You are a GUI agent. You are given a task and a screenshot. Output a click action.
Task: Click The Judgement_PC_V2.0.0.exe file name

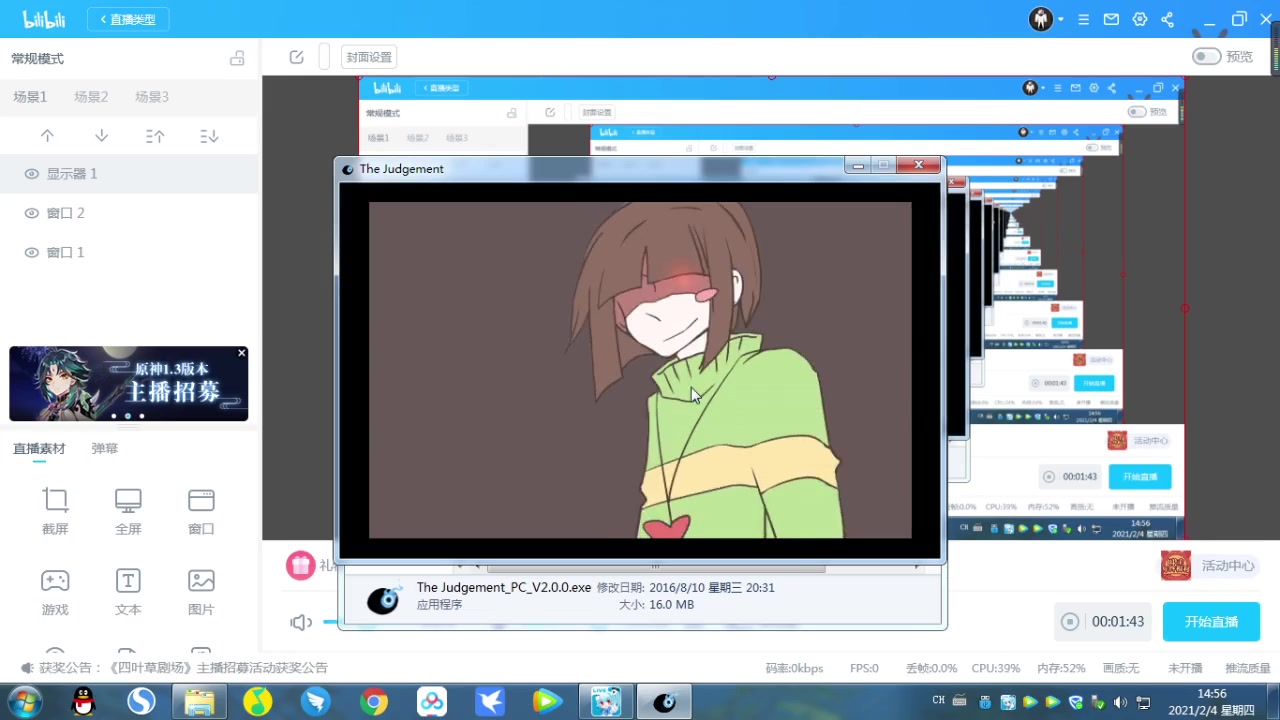coord(504,587)
